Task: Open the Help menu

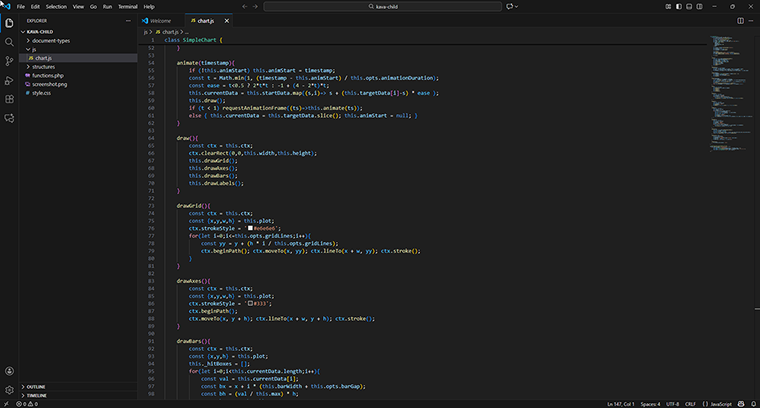Action: click(x=149, y=7)
